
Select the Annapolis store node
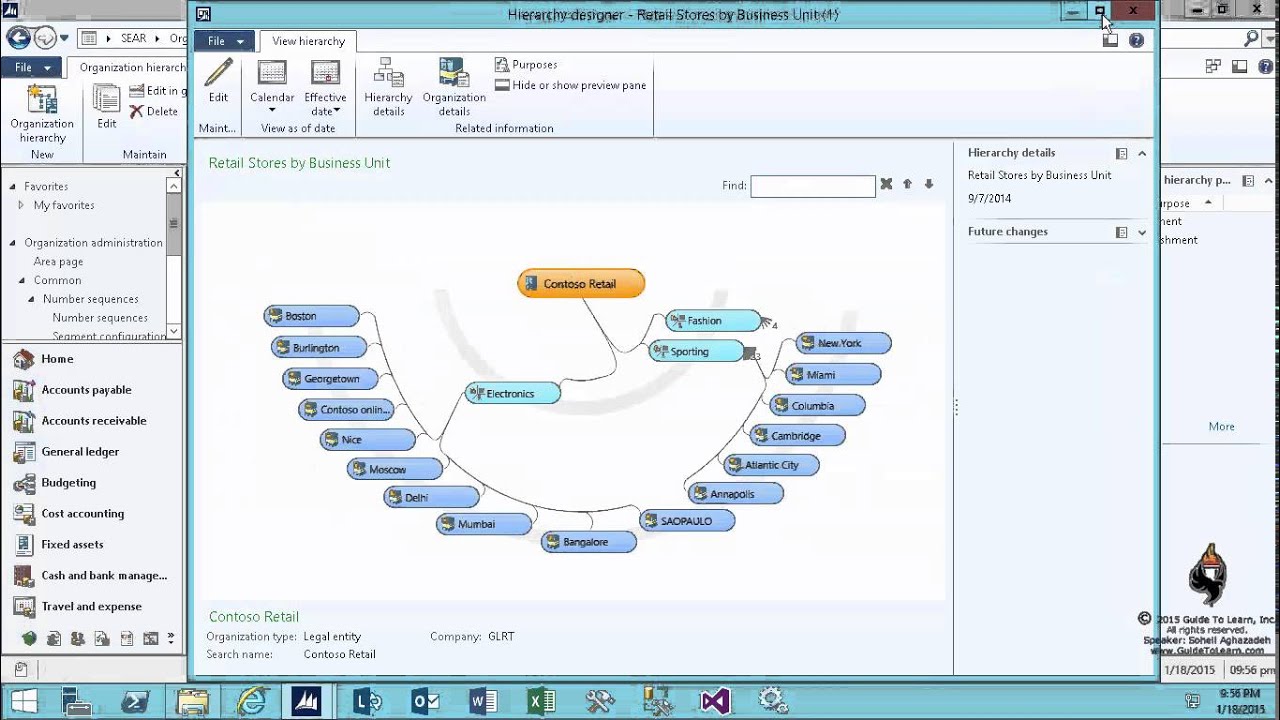tap(735, 494)
